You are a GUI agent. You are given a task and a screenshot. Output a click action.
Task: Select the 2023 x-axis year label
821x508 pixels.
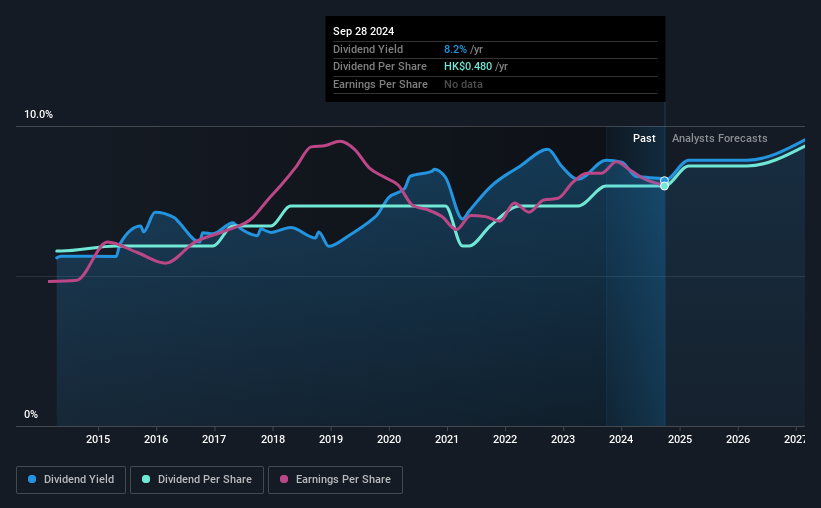coord(563,439)
